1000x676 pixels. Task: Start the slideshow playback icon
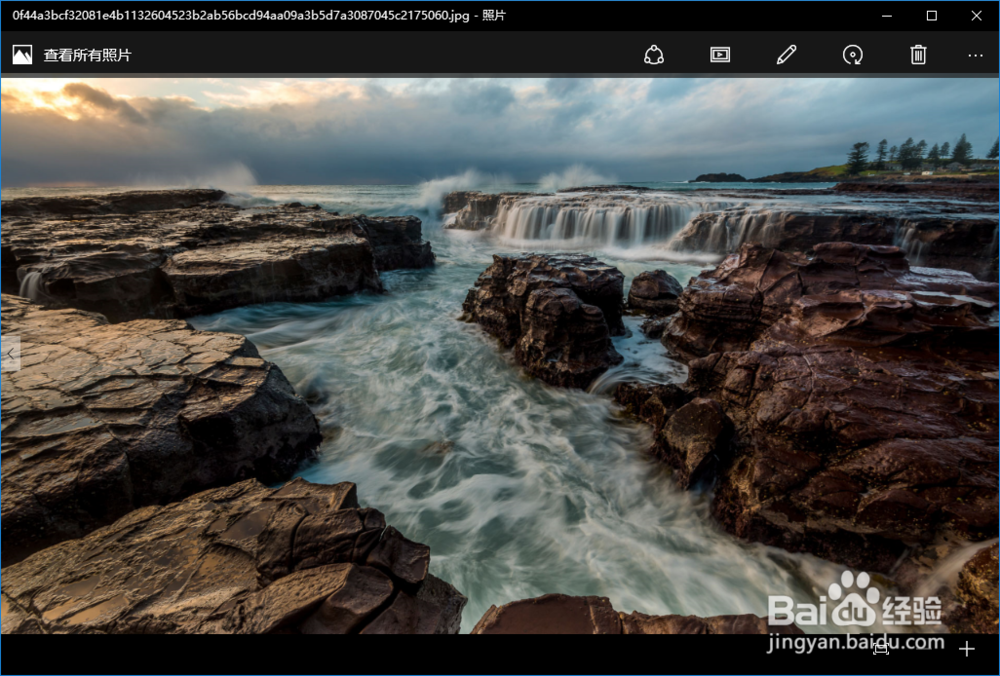pyautogui.click(x=720, y=55)
